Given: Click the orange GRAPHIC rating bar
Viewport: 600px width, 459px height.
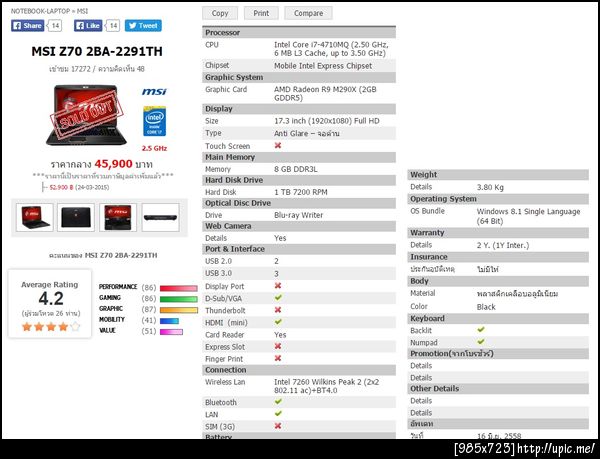Looking at the screenshot, I should pyautogui.click(x=179, y=310).
